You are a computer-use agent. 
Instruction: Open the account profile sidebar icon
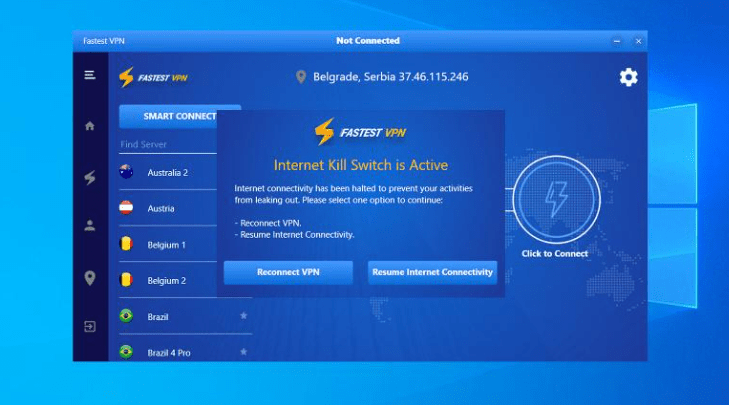click(90, 226)
